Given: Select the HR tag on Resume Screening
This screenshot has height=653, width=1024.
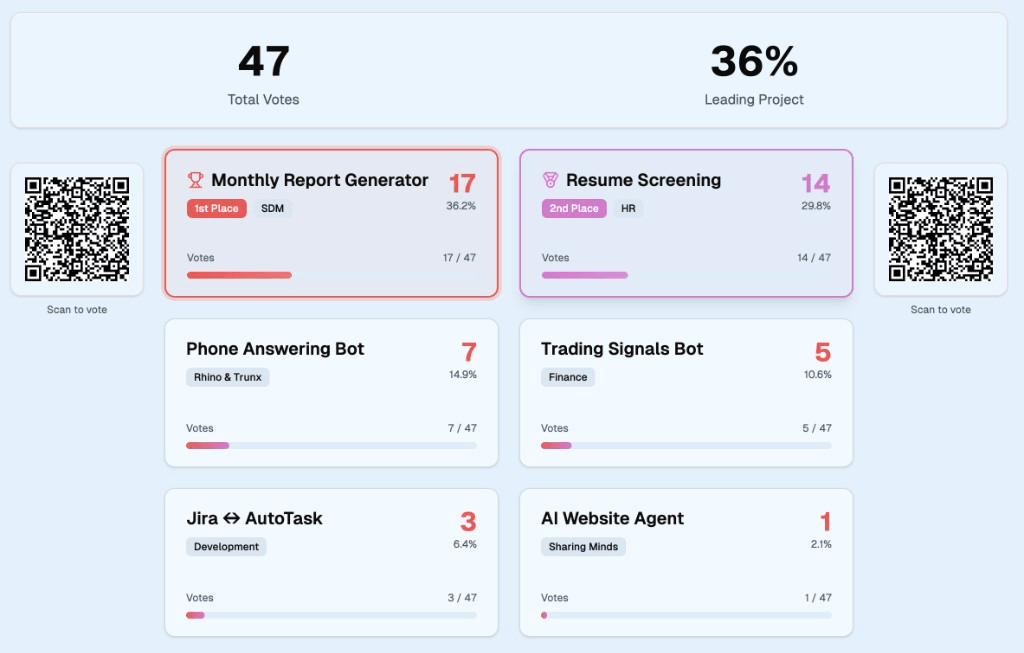Looking at the screenshot, I should click(627, 208).
